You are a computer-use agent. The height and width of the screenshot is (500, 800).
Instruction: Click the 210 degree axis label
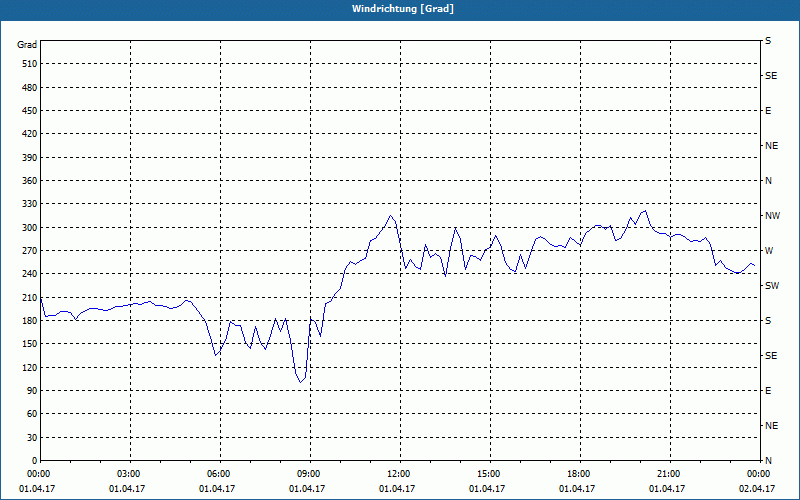[x=30, y=297]
